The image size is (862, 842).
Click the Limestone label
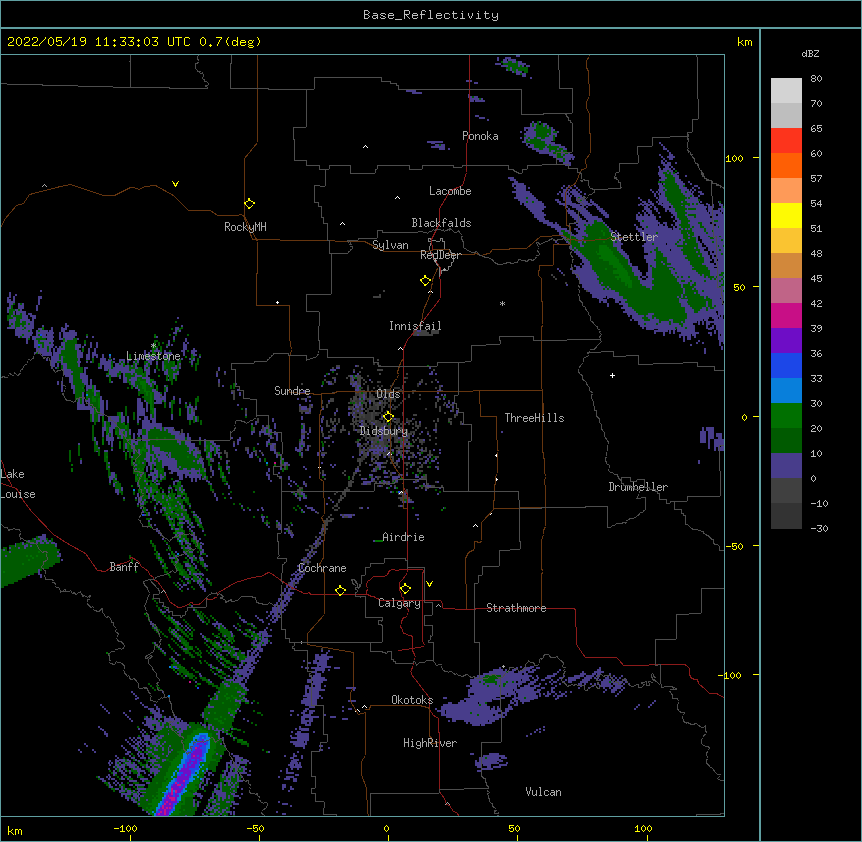coord(153,356)
